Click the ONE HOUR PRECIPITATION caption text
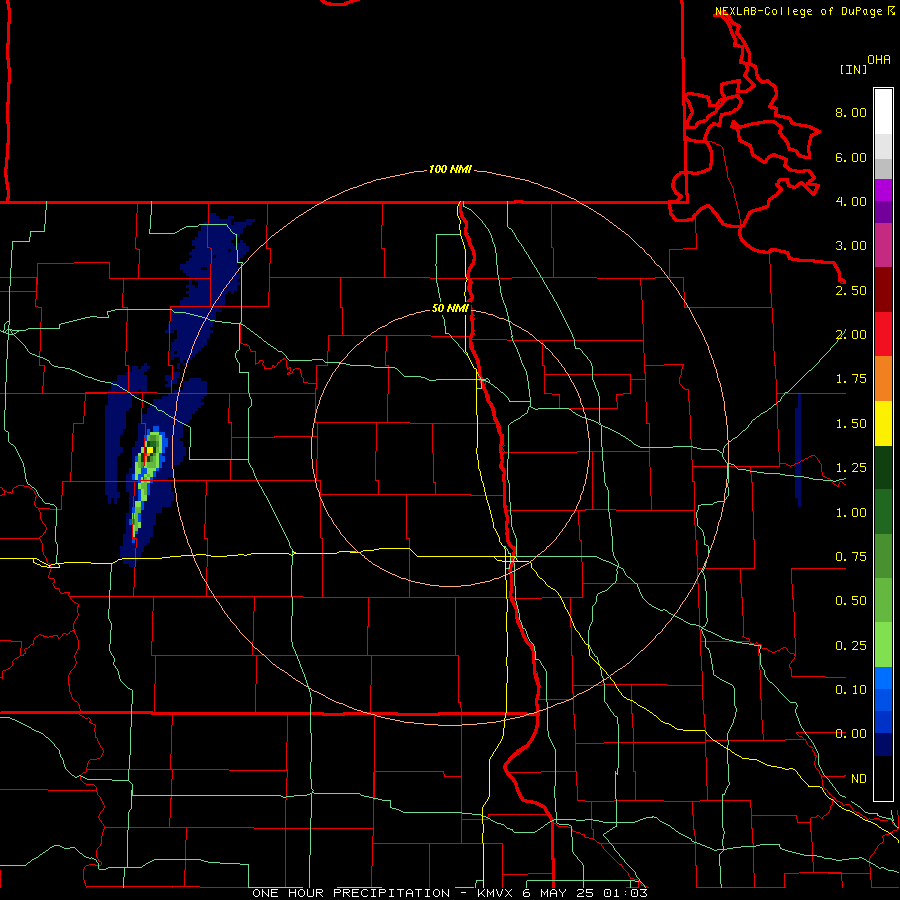Viewport: 900px width, 900px height. point(351,893)
